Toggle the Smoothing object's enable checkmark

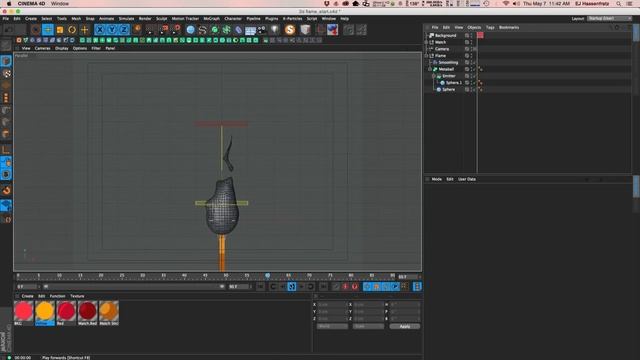pyautogui.click(x=474, y=62)
